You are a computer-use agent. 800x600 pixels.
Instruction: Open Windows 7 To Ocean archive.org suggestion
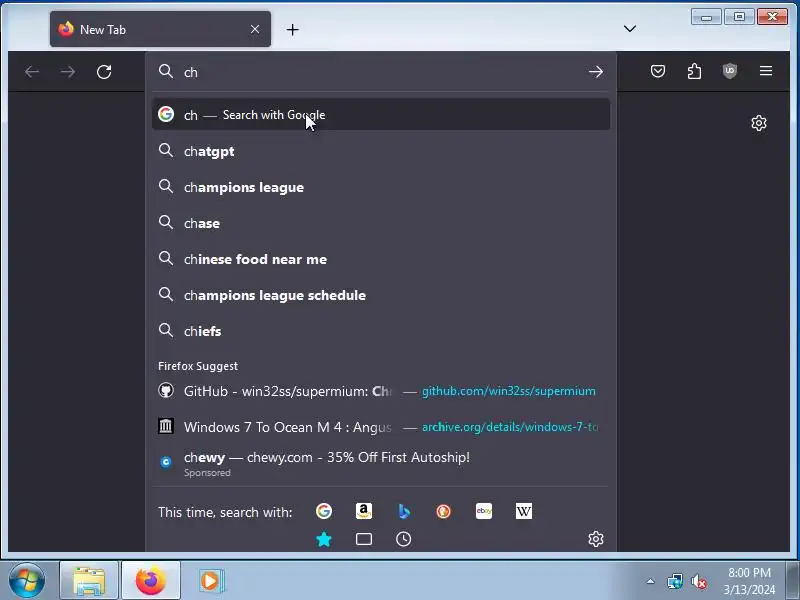(381, 427)
